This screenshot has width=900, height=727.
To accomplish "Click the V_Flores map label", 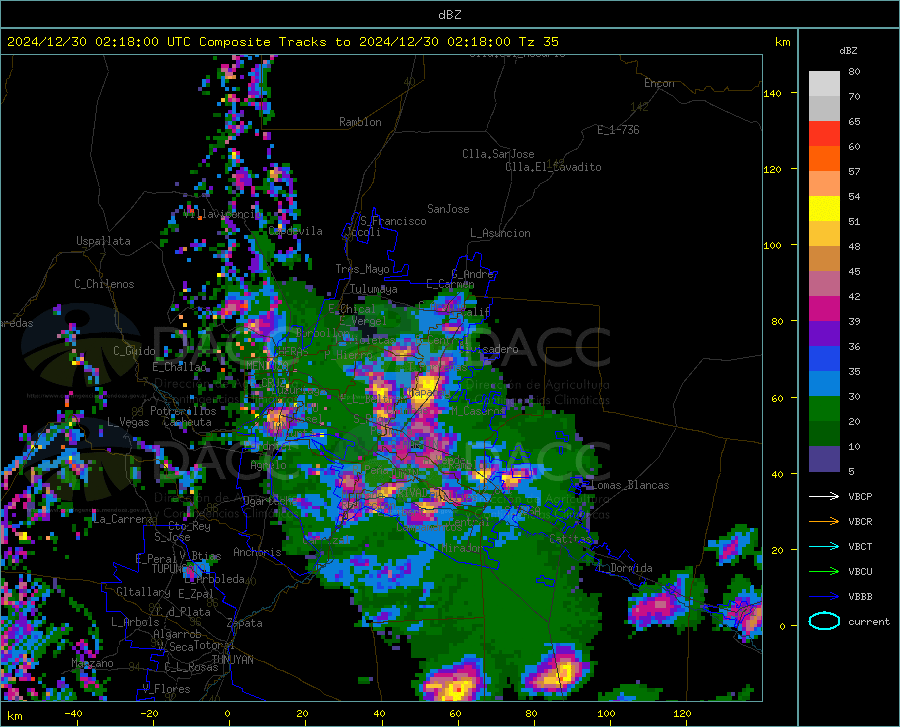I will [x=166, y=689].
